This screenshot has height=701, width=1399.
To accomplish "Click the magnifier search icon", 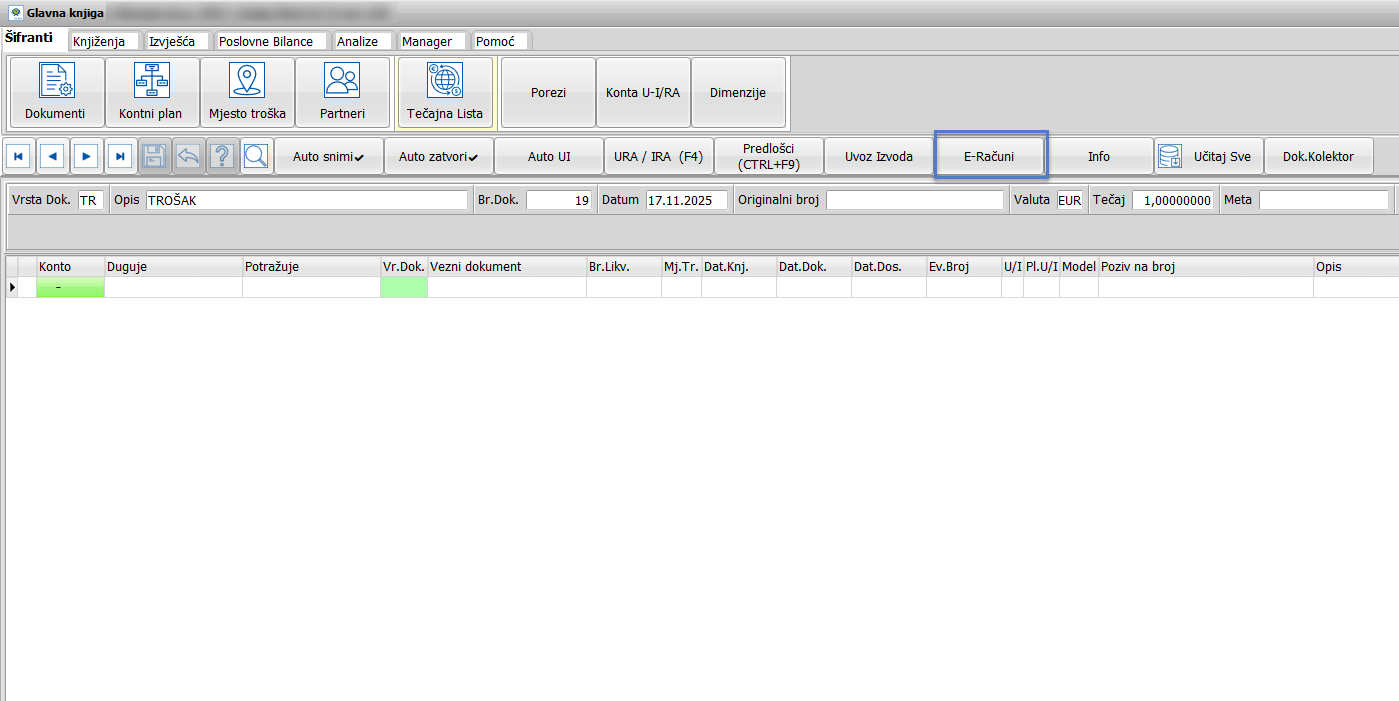I will tap(256, 157).
